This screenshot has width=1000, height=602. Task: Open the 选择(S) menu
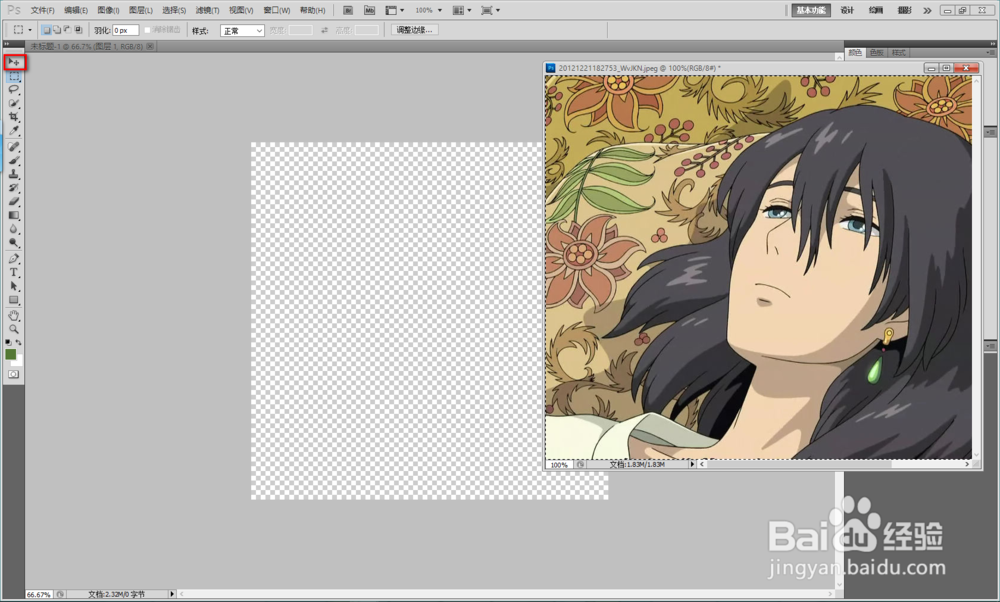pyautogui.click(x=174, y=10)
